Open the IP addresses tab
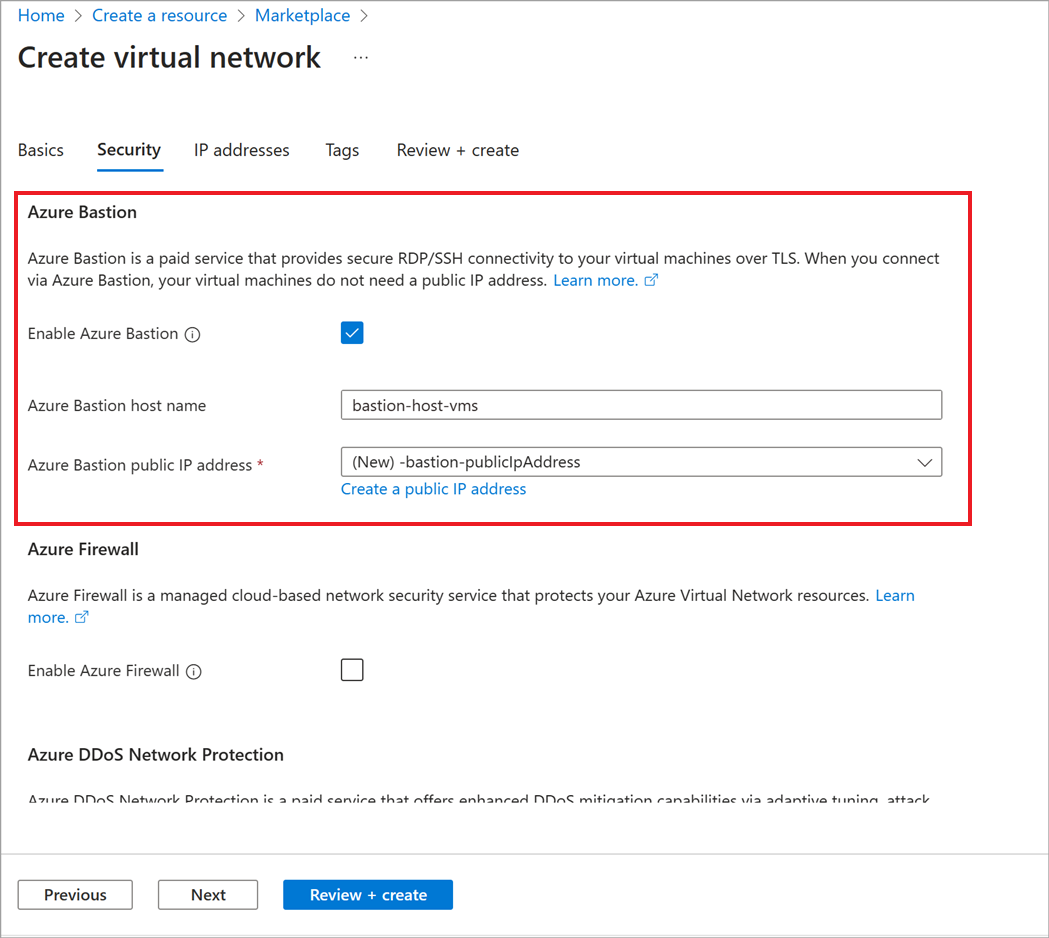 [242, 150]
